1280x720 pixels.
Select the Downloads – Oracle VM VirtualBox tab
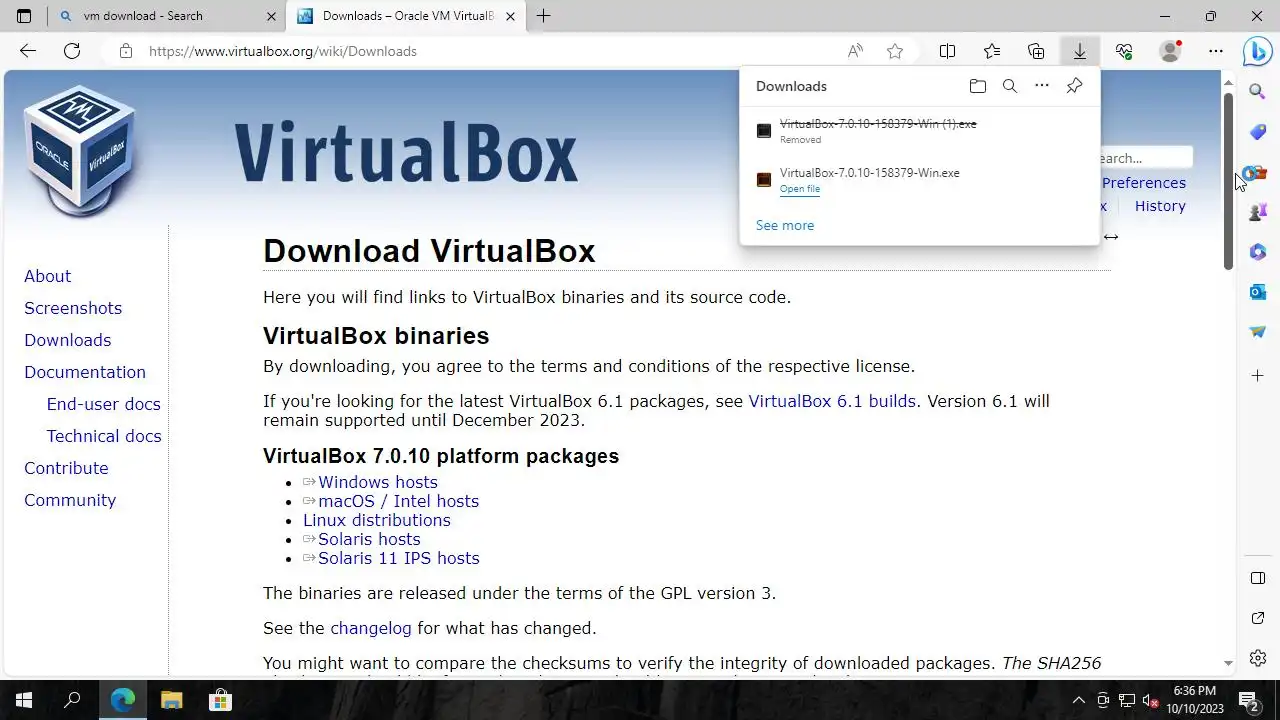(408, 16)
